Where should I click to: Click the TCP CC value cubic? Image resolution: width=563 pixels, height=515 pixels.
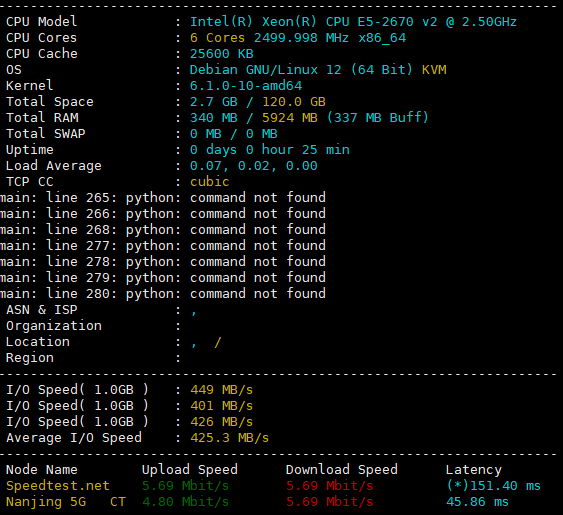click(x=209, y=182)
